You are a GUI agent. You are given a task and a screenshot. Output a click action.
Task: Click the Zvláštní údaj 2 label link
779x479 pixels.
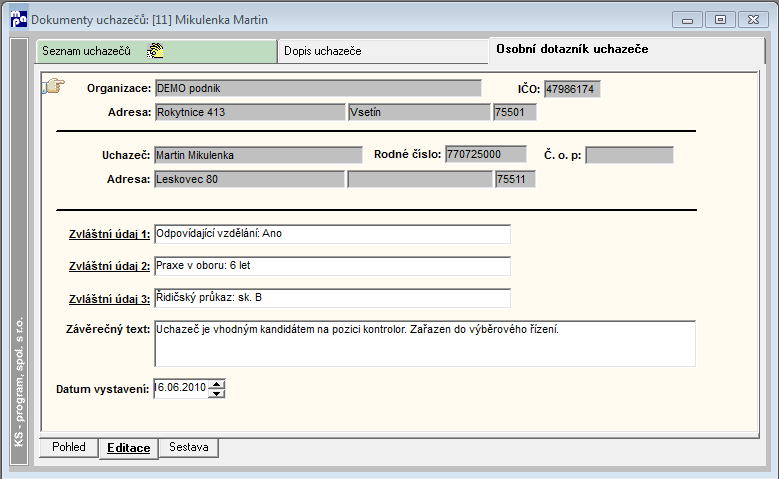tap(109, 266)
